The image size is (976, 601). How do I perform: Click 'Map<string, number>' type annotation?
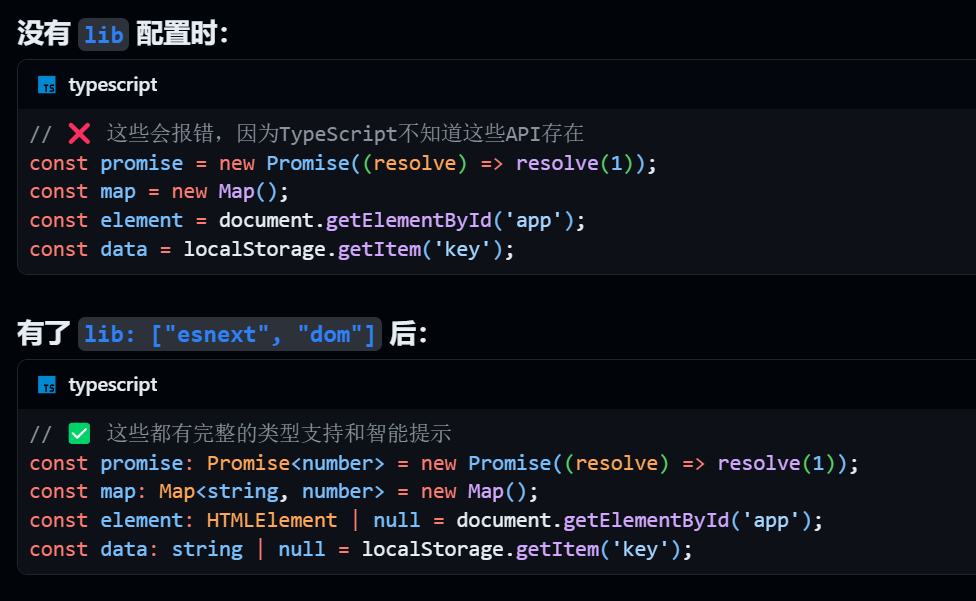click(x=272, y=492)
